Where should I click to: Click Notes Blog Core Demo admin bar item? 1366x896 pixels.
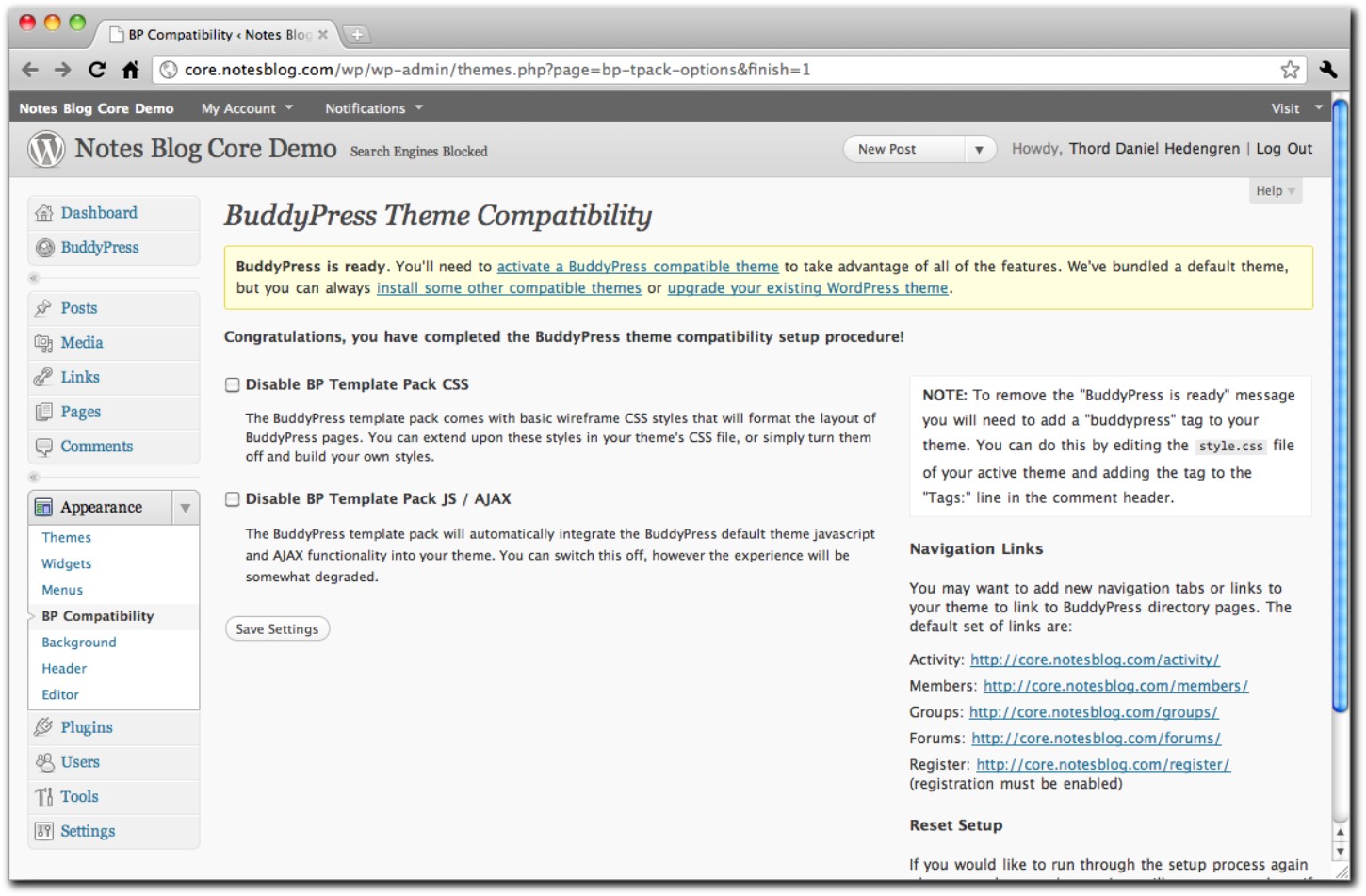pos(96,108)
